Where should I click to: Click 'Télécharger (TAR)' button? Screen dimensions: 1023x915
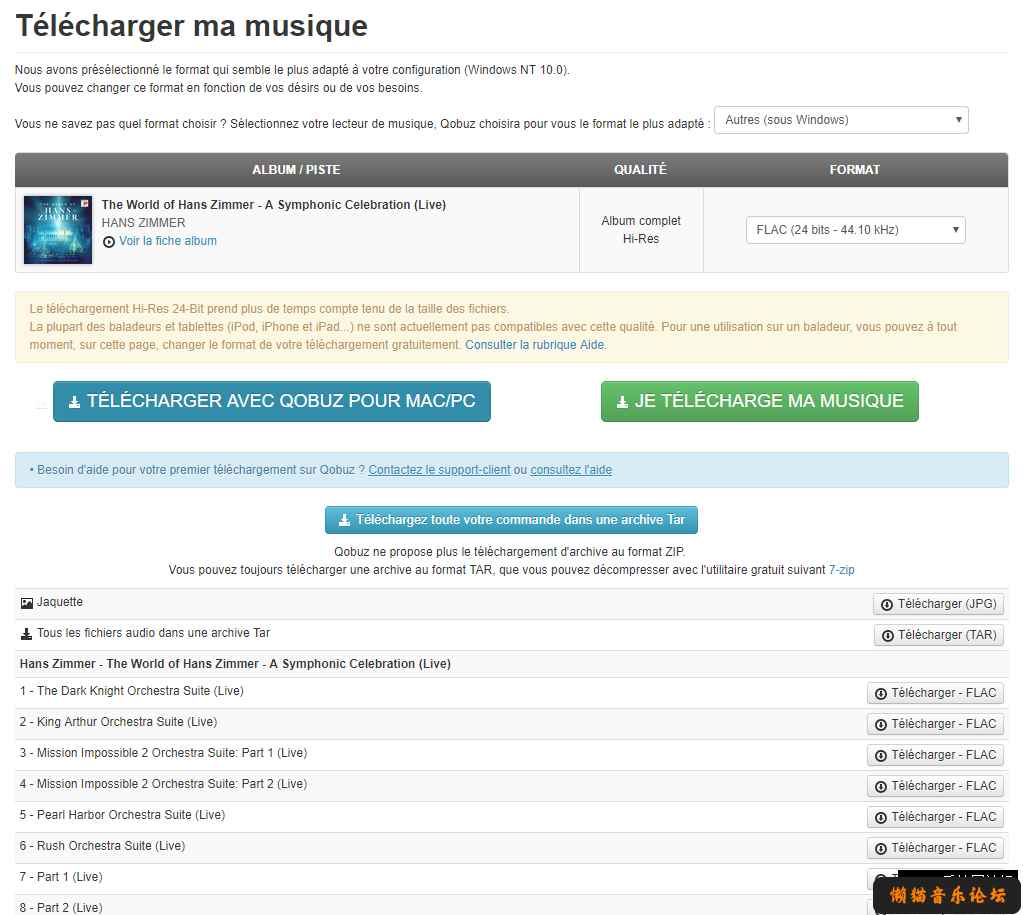coord(939,635)
